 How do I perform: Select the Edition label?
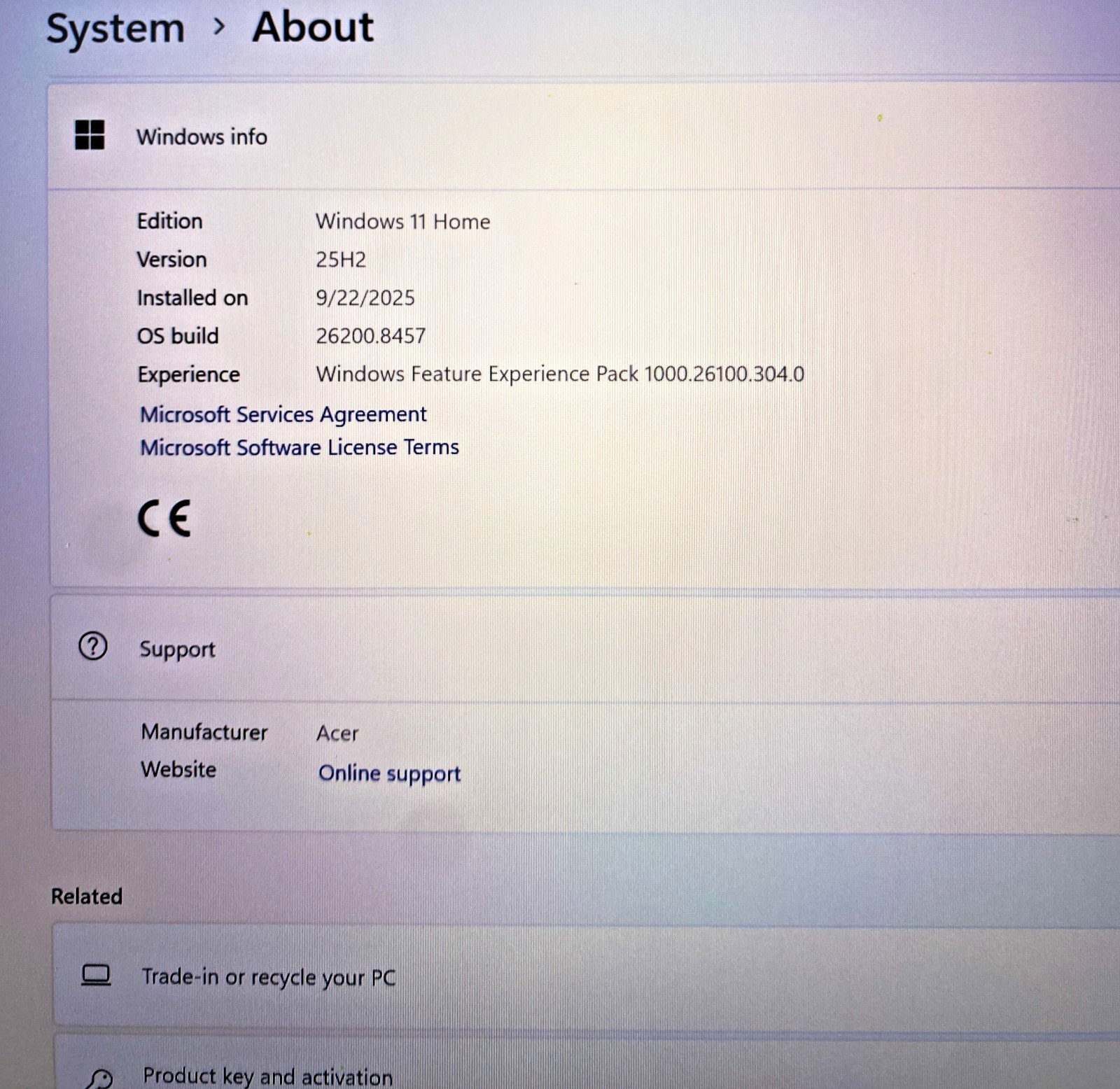coord(169,221)
